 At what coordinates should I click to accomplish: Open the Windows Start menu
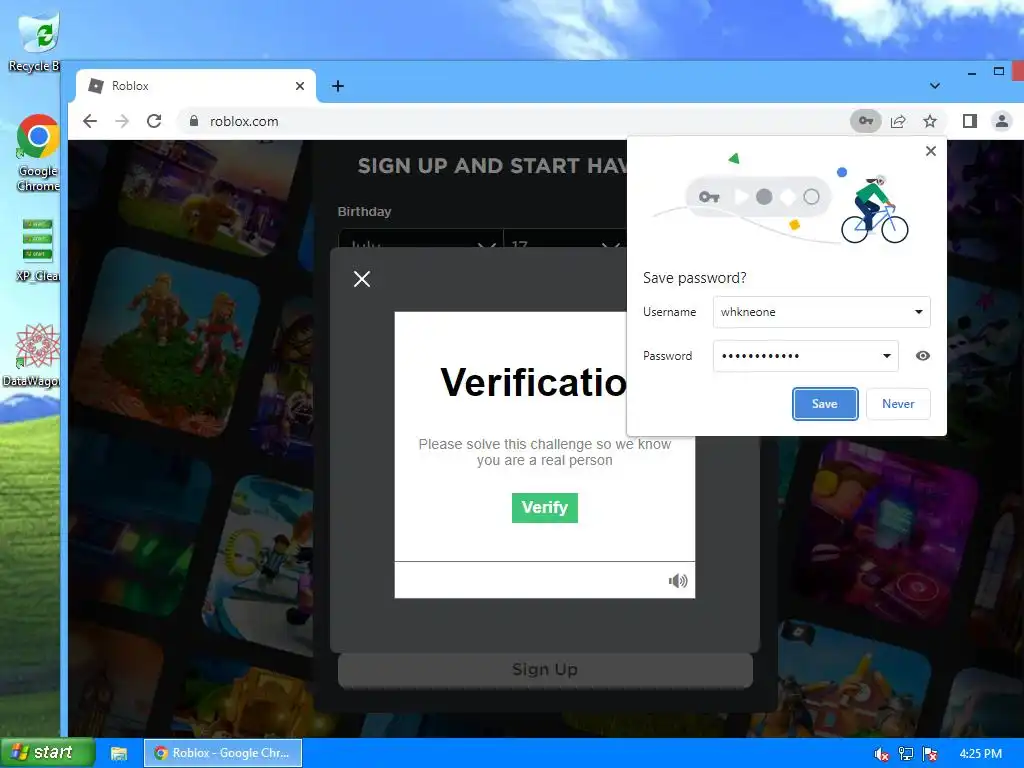point(47,753)
